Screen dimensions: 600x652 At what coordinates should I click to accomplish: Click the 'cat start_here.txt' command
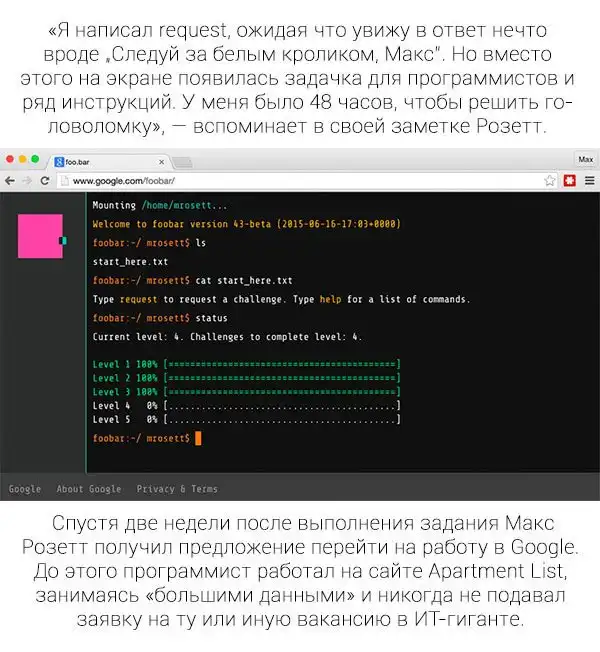[244, 281]
